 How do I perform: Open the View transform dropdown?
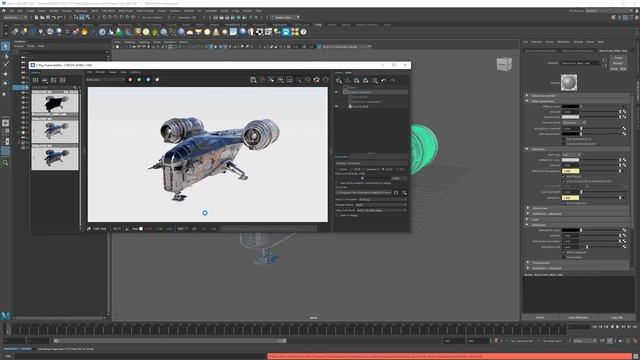click(382, 210)
